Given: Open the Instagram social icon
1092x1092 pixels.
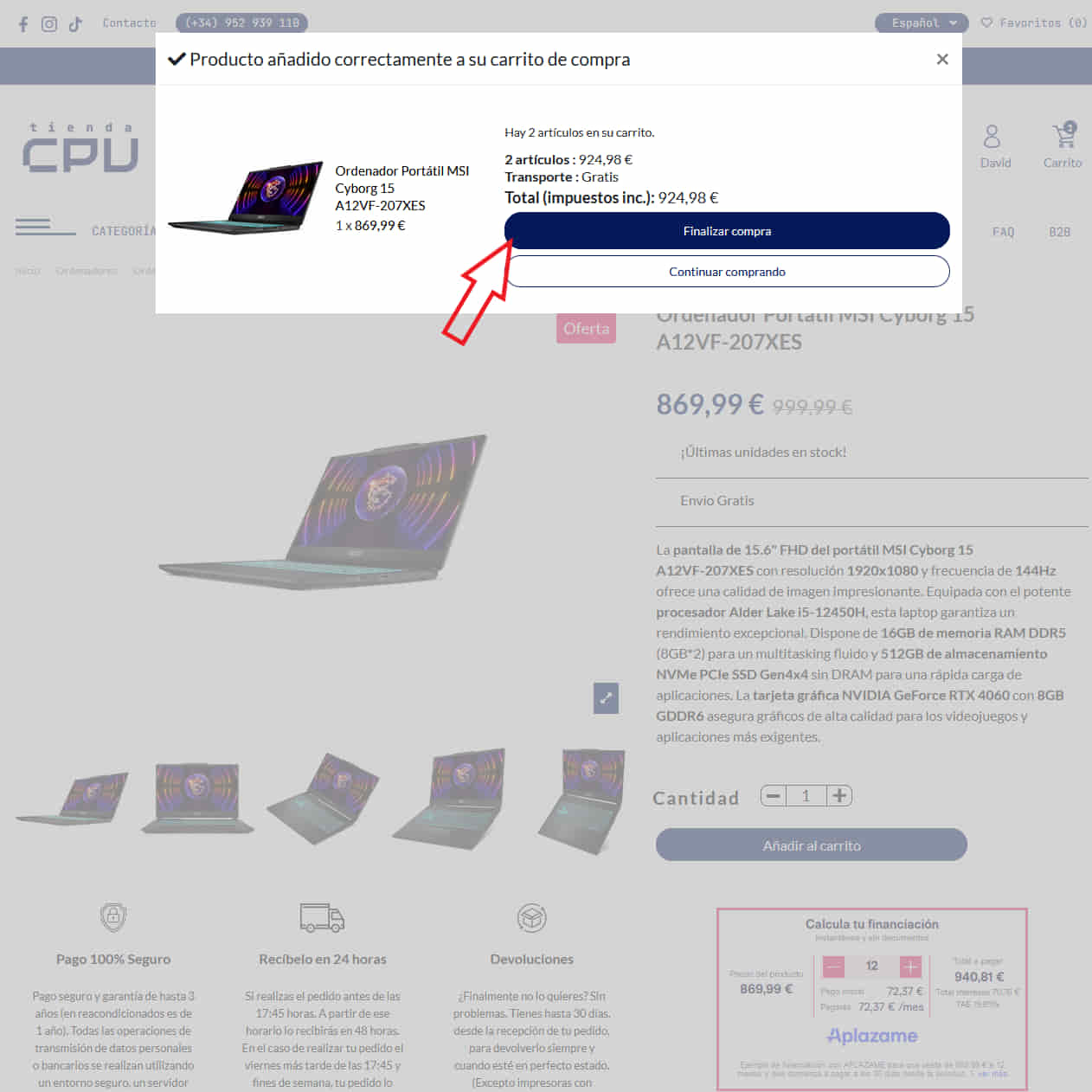Looking at the screenshot, I should point(49,24).
